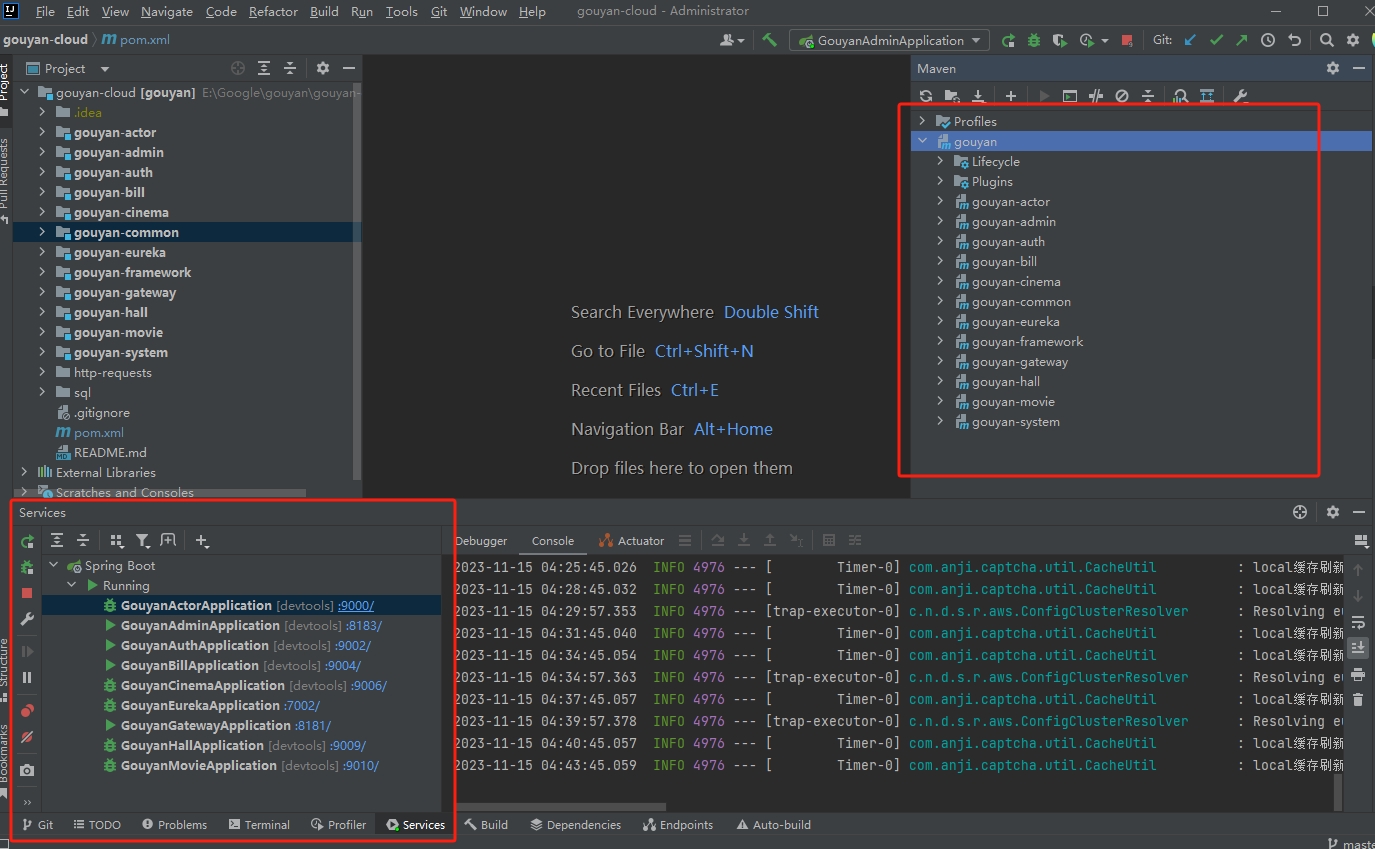Click Execute Maven Goal icon

[x=1070, y=96]
